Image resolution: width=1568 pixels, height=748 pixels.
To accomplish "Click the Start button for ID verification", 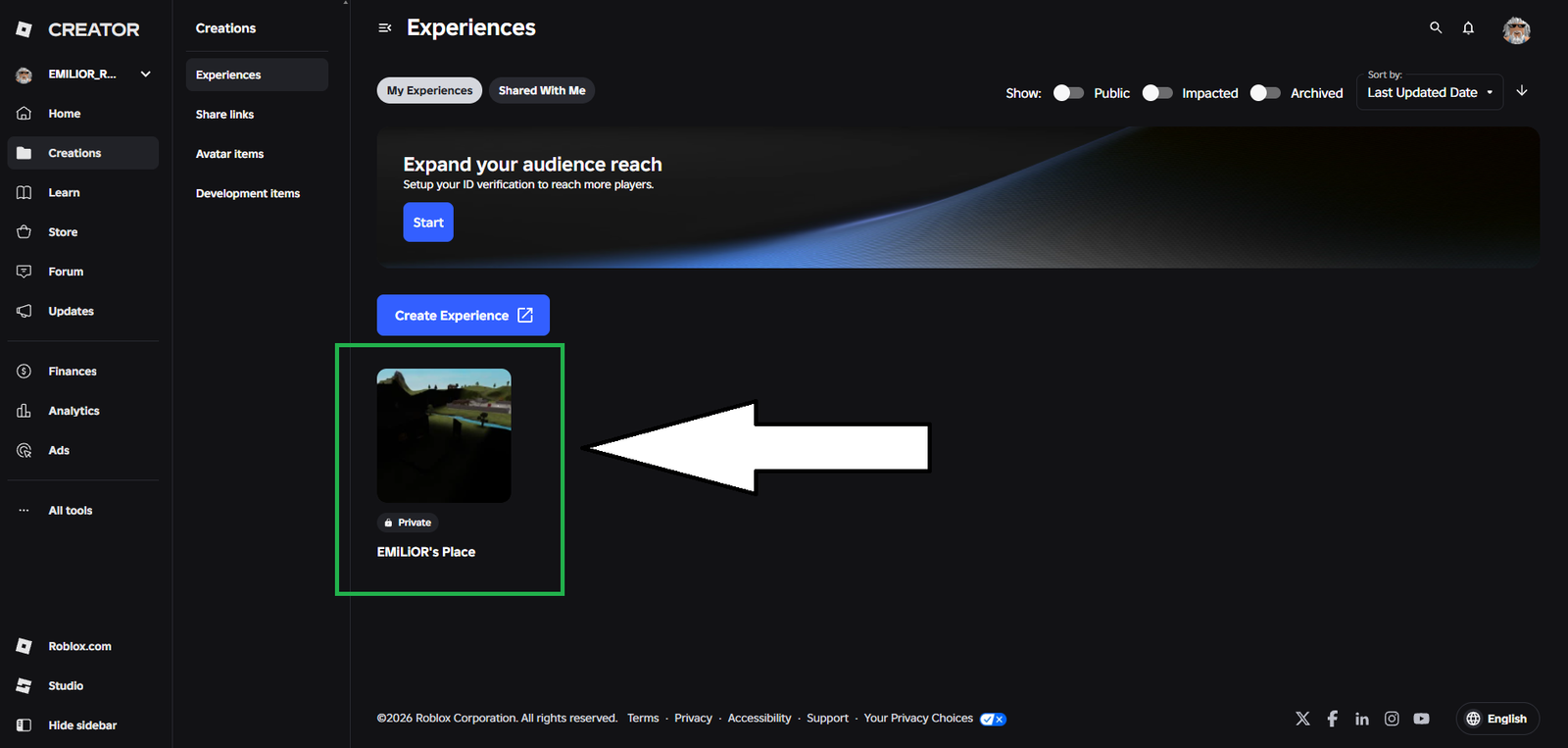I will point(428,223).
